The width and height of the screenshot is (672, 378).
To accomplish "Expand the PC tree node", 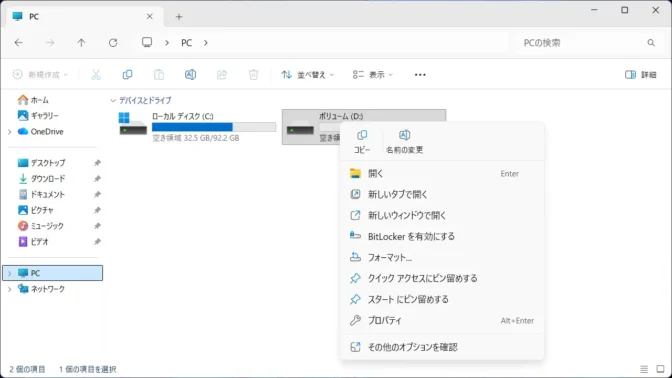I will pyautogui.click(x=9, y=273).
